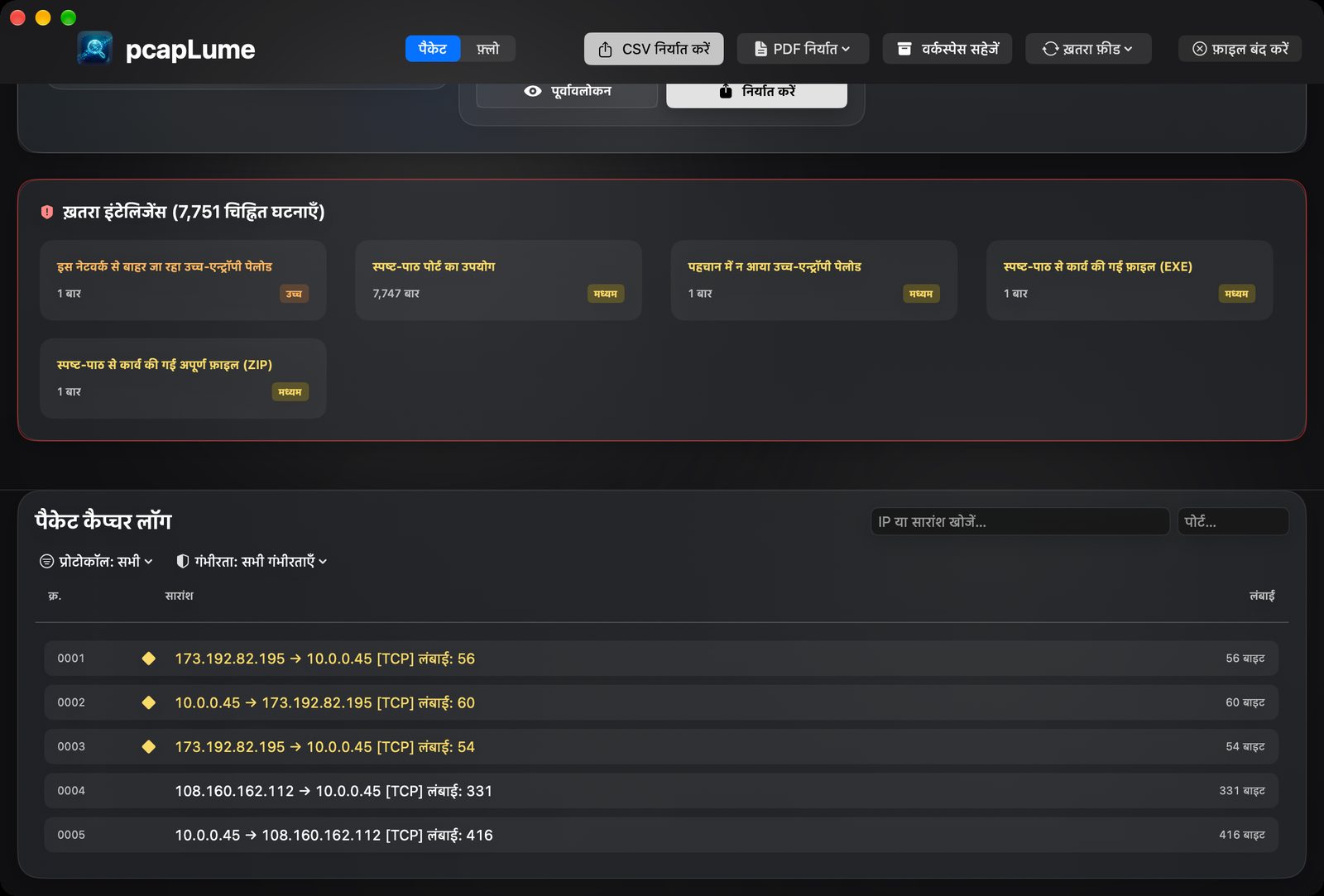This screenshot has width=1324, height=896.
Task: Click the IP या सारांश खोजें search field
Action: point(1019,522)
